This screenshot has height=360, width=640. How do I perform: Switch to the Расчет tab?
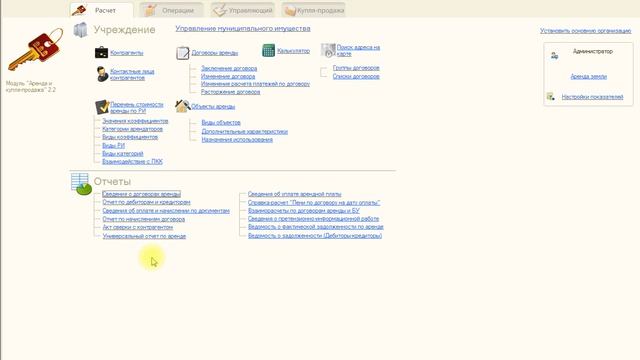(x=101, y=10)
